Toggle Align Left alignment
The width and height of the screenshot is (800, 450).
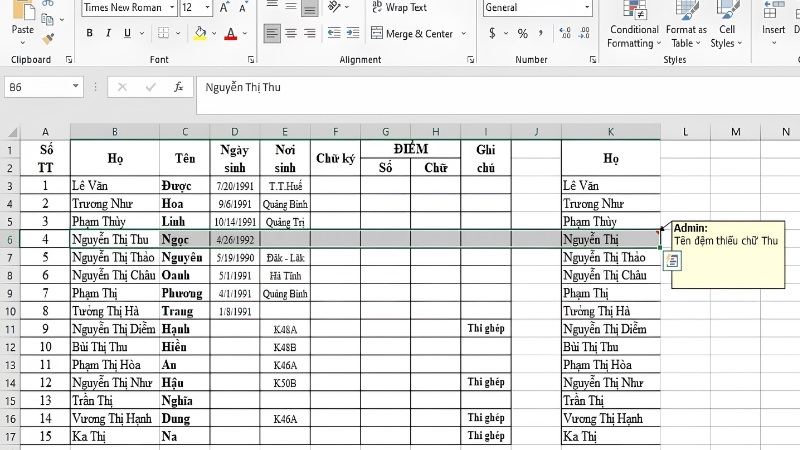coord(272,34)
